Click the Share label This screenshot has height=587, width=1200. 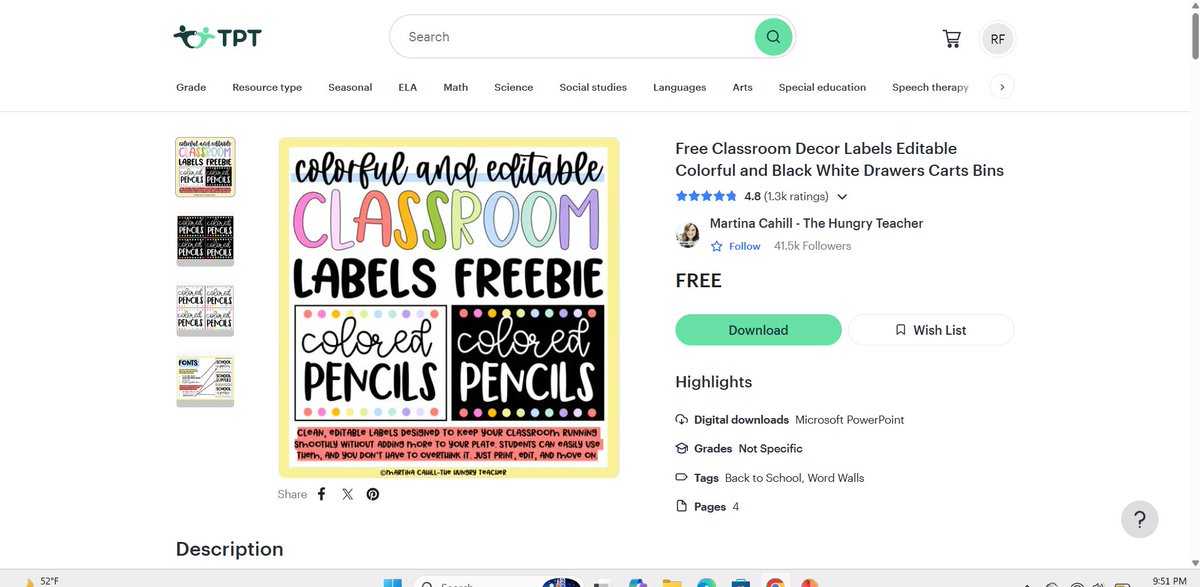[292, 494]
